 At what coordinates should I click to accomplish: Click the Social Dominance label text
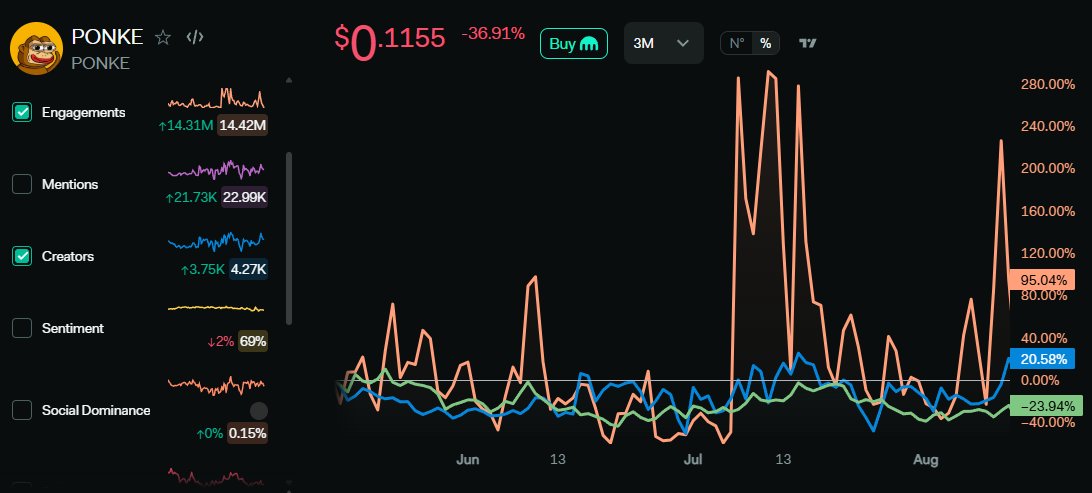click(x=96, y=410)
